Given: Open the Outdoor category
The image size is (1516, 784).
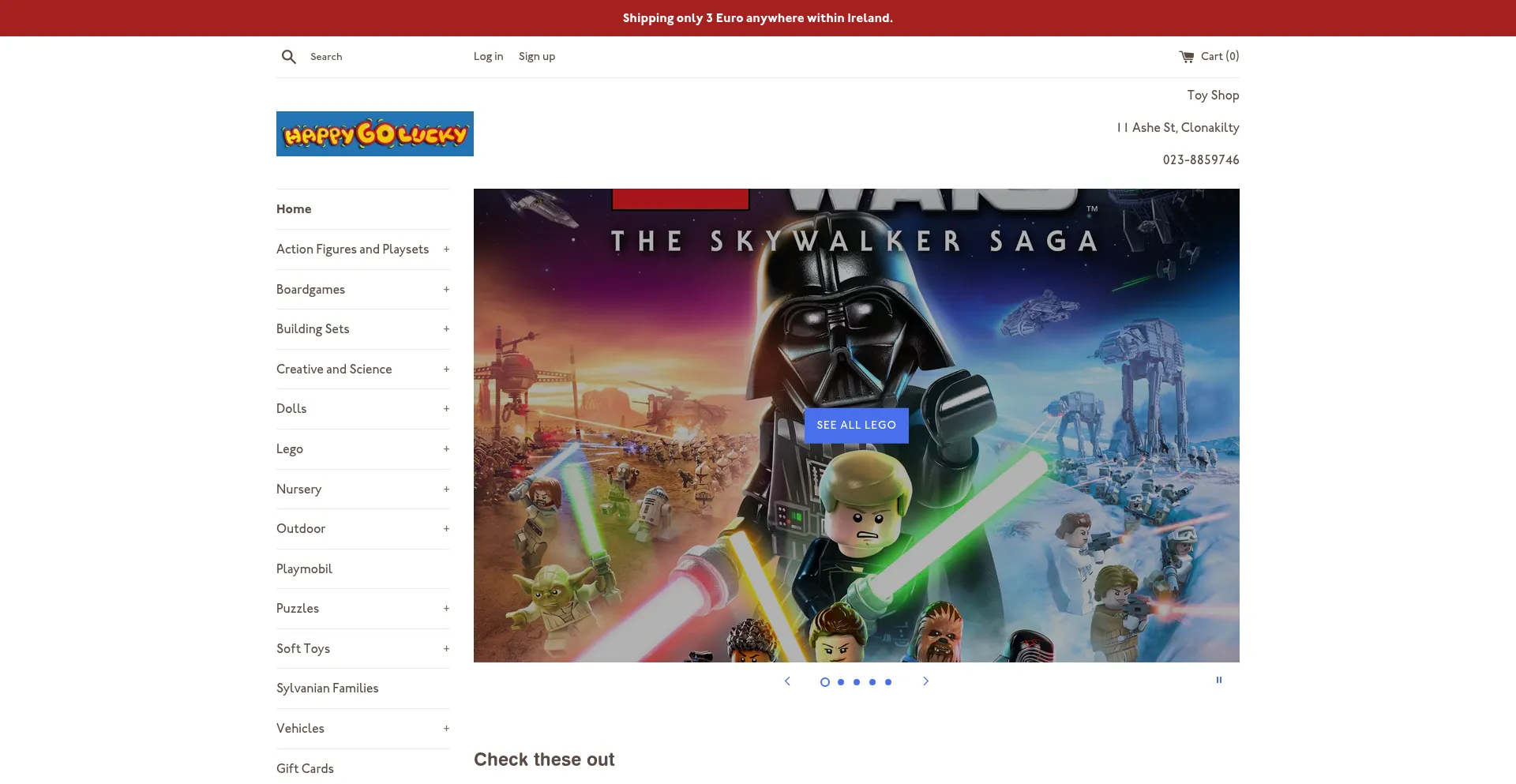Looking at the screenshot, I should coord(301,529).
